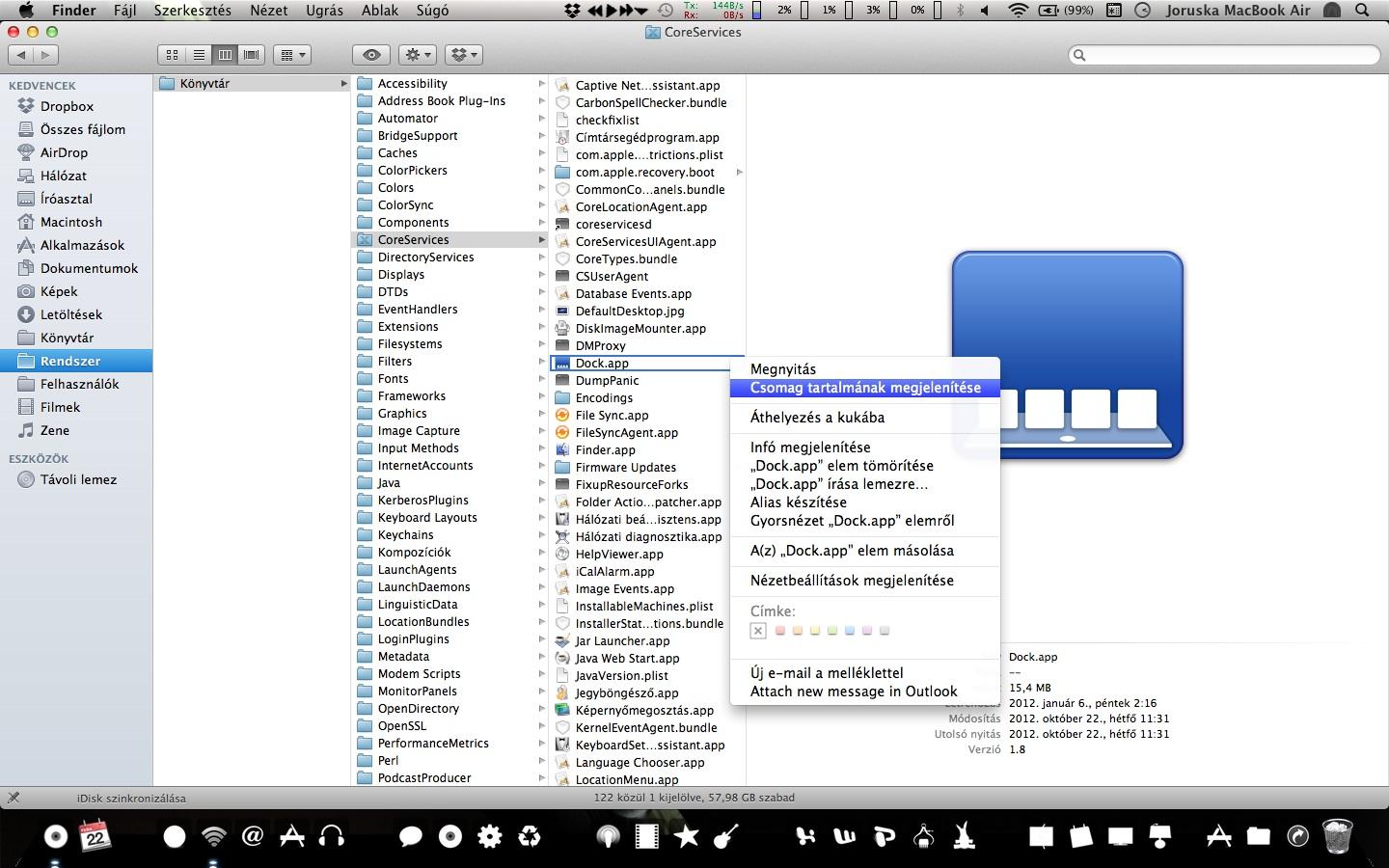Open Hálózat in the sidebar
1389x868 pixels.
coord(63,176)
